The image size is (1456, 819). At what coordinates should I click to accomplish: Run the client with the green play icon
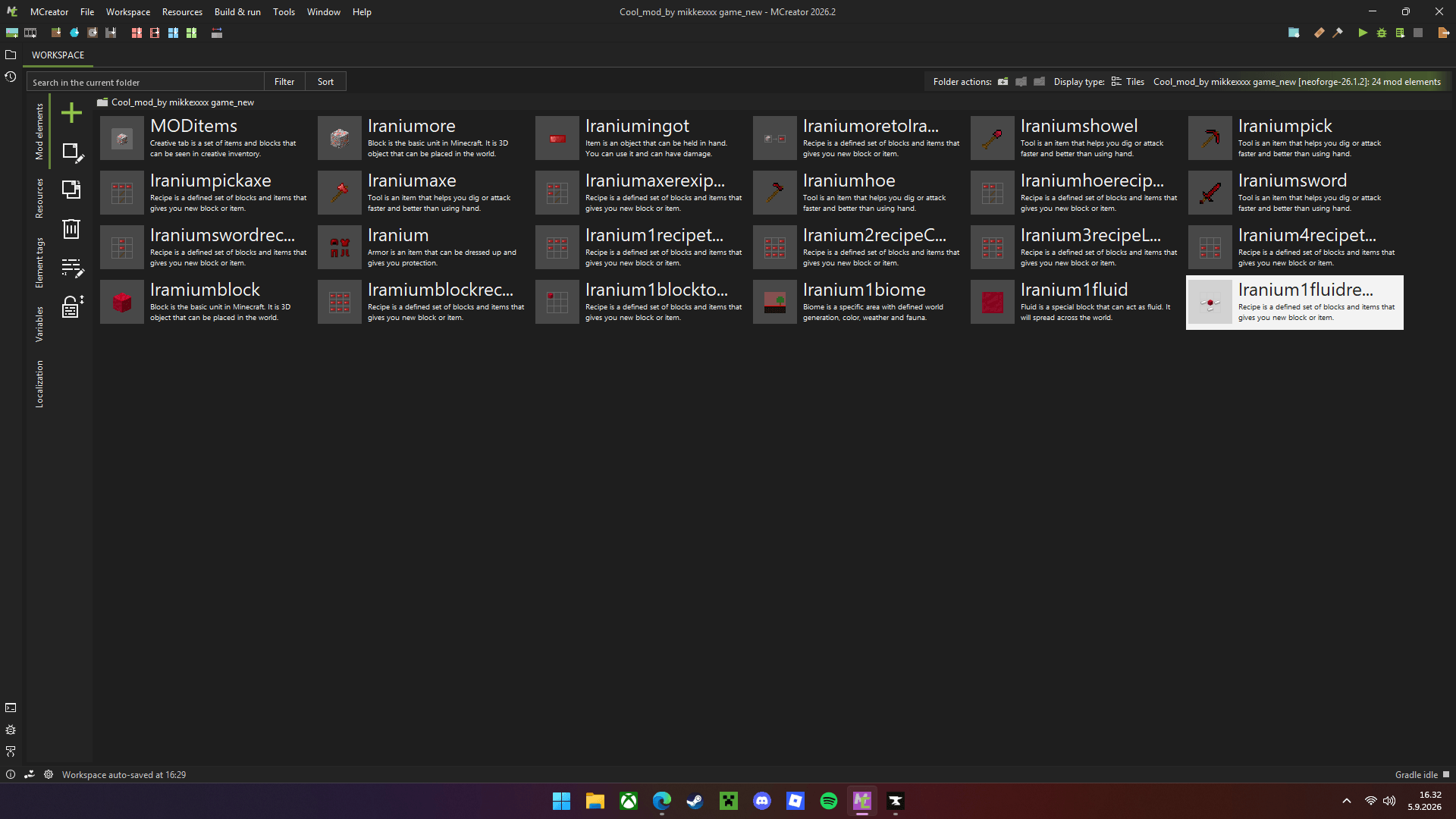pos(1363,33)
